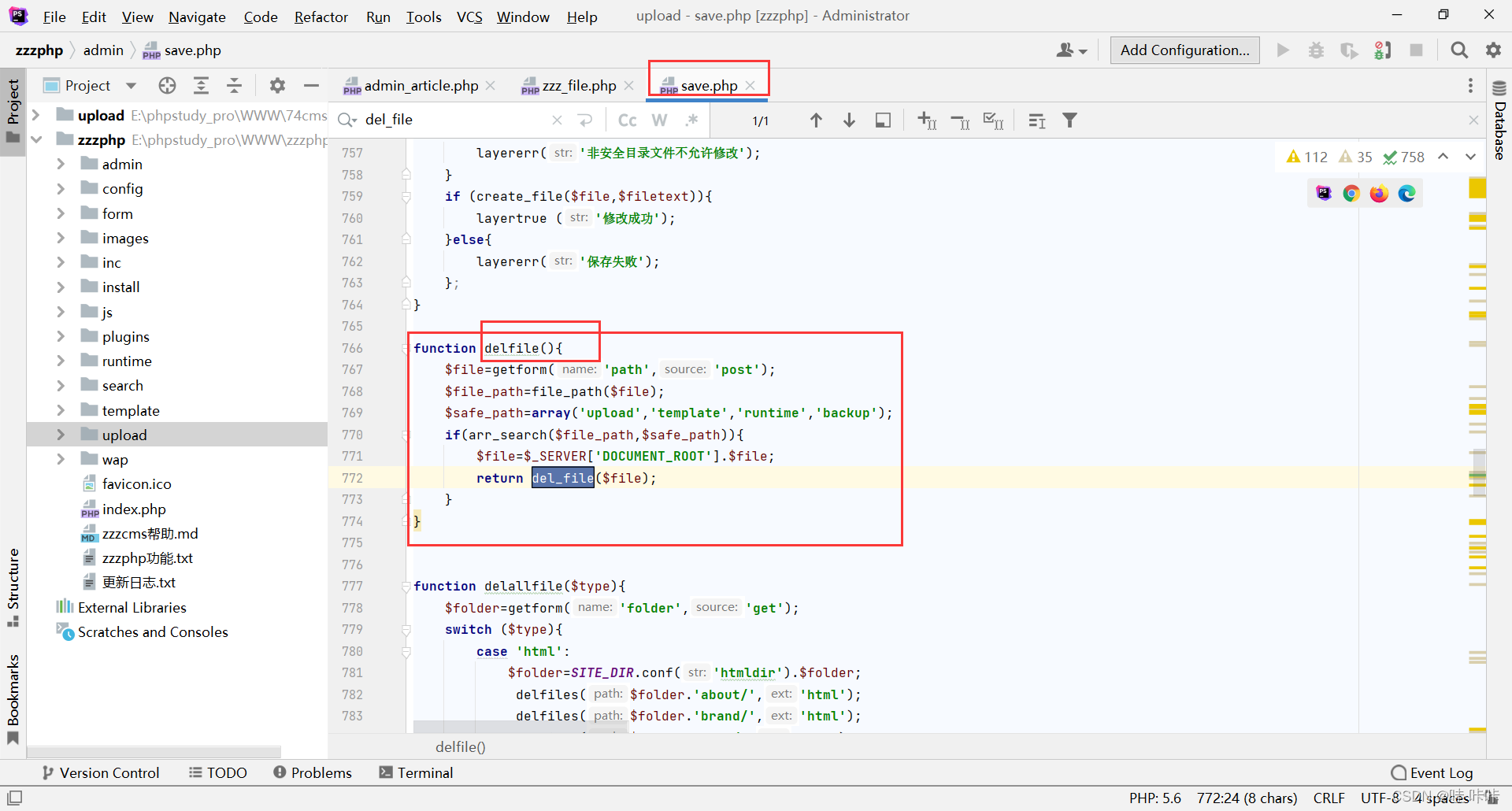1512x811 pixels.
Task: Toggle the Bookmarks side tool window
Action: (x=13, y=699)
